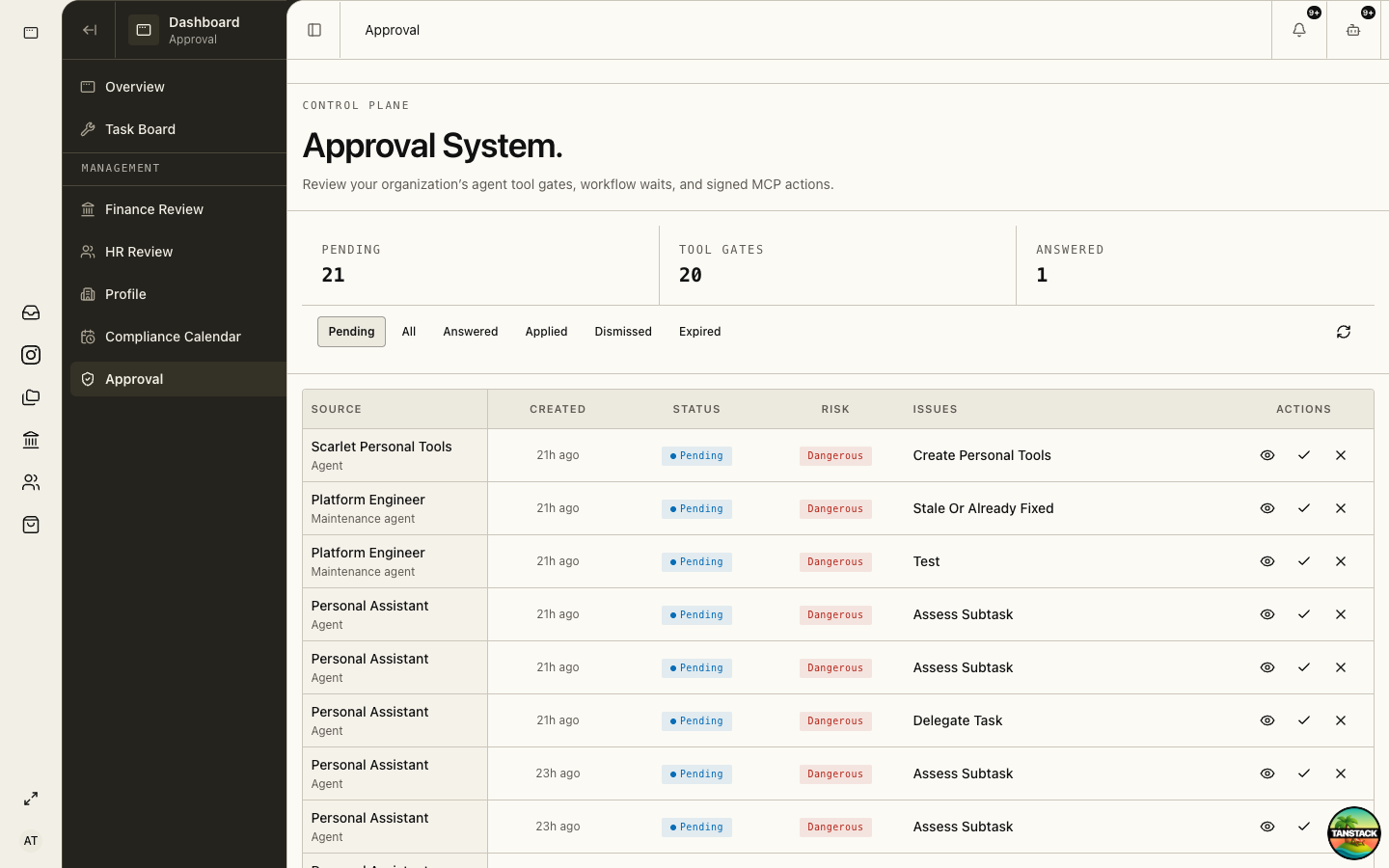Open Overview in the sidebar
Screen dimensions: 1389x868
click(178, 87)
